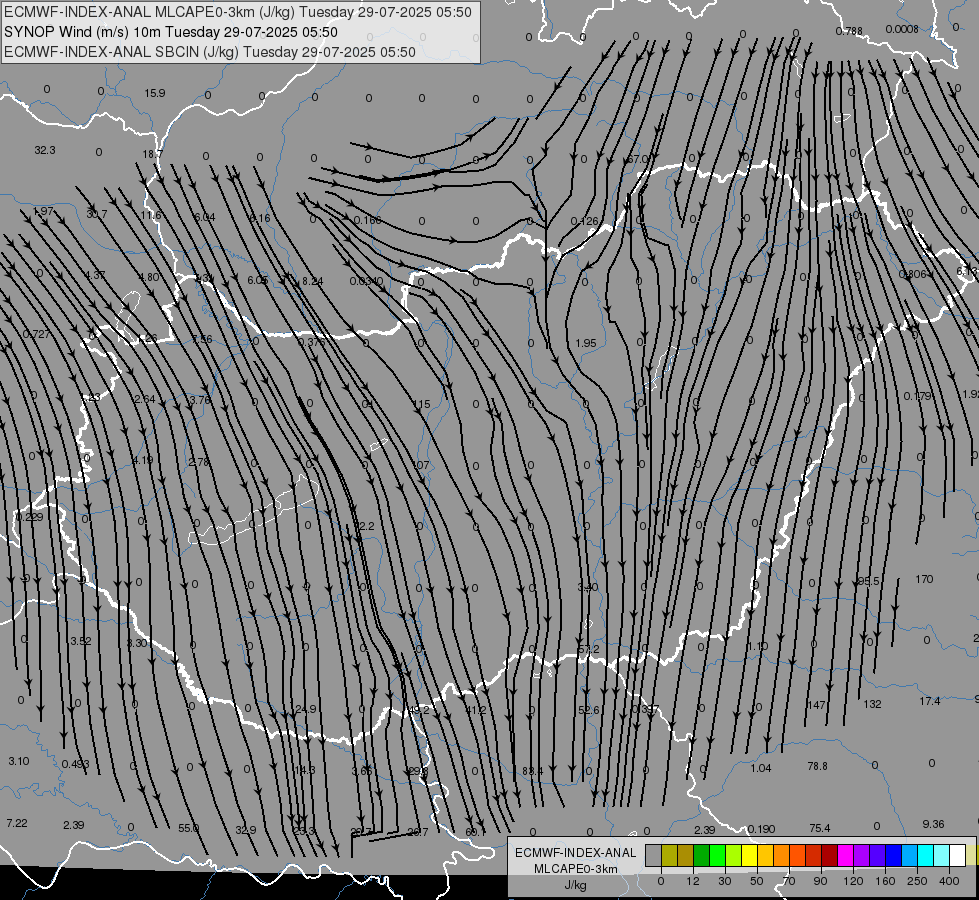Click the magenta legend swatch
The image size is (979, 900).
pyautogui.click(x=845, y=855)
